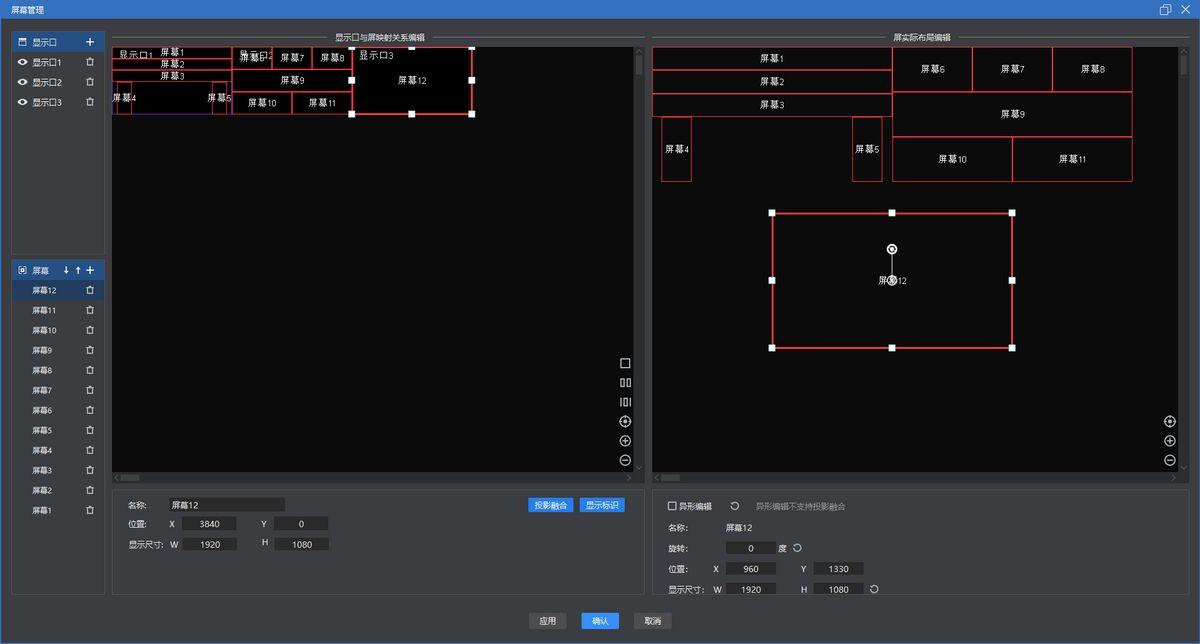Delete 屏幕1 using its trash icon
This screenshot has width=1200, height=644.
90,510
